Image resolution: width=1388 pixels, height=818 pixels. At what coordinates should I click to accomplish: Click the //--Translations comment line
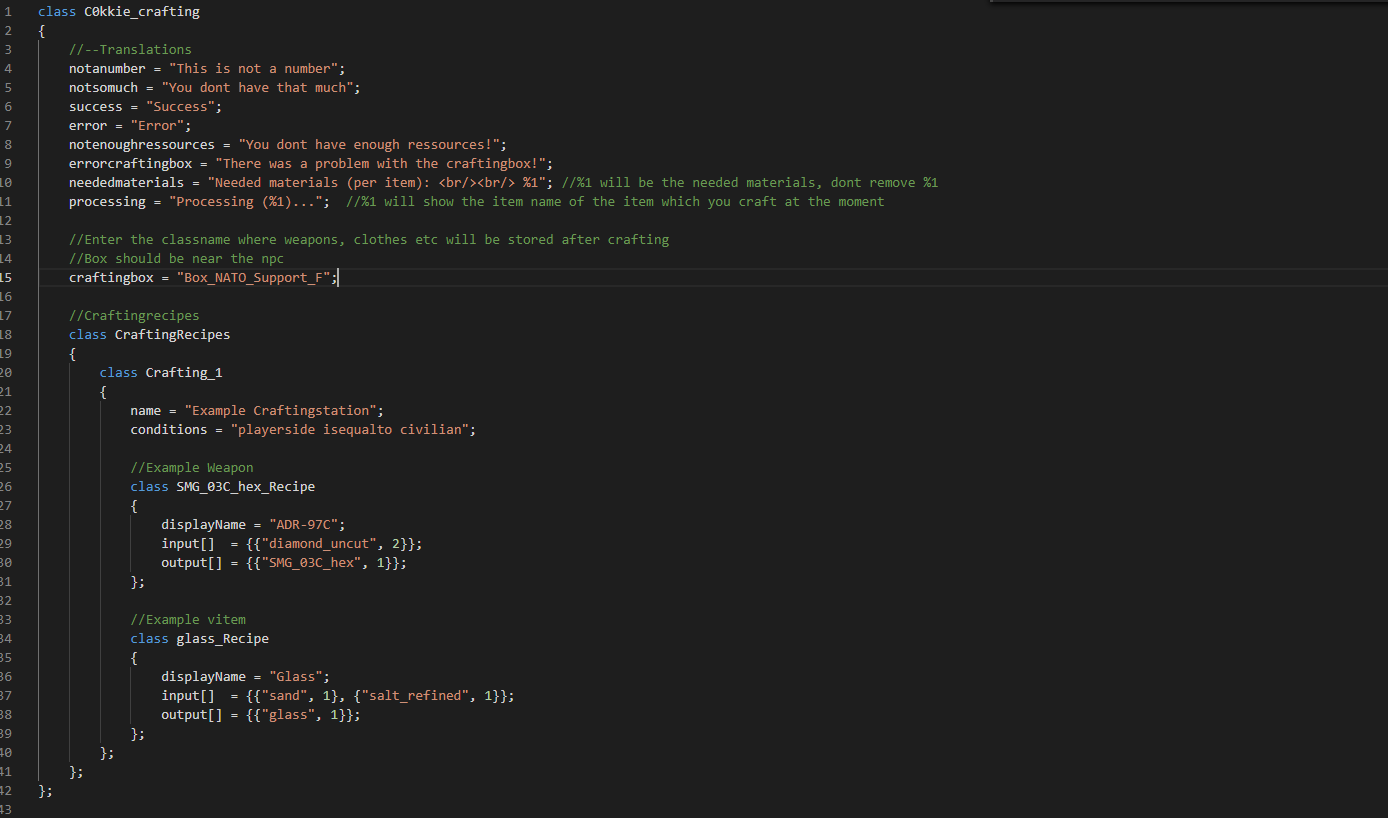point(130,49)
